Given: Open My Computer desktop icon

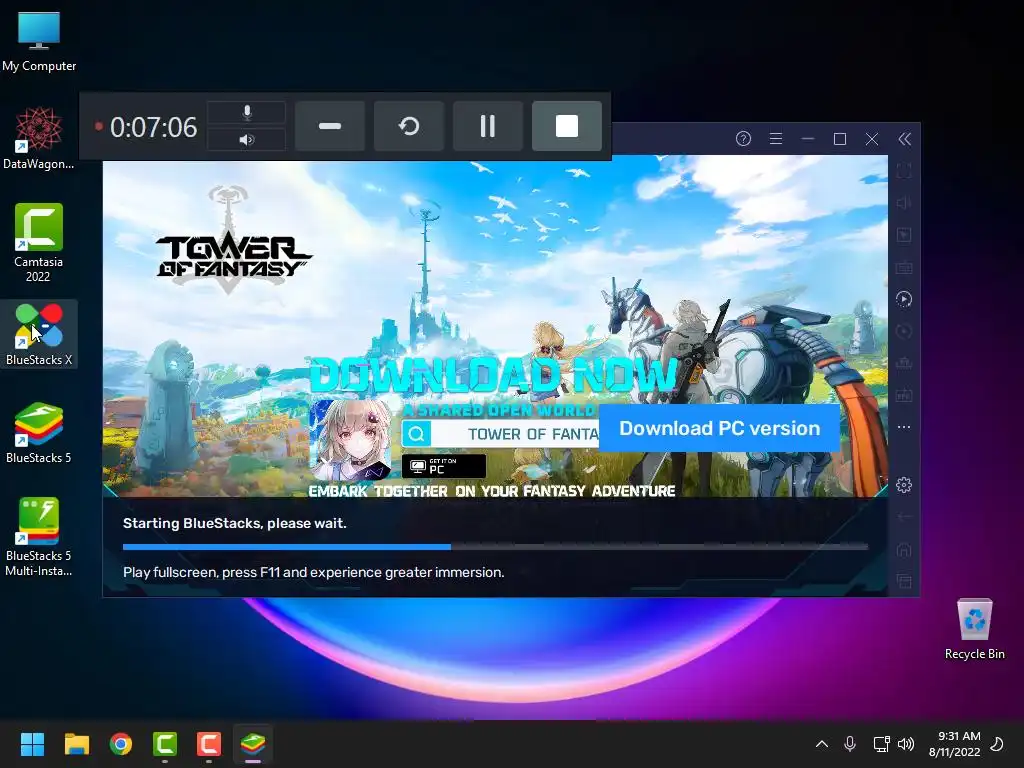Looking at the screenshot, I should click(39, 41).
